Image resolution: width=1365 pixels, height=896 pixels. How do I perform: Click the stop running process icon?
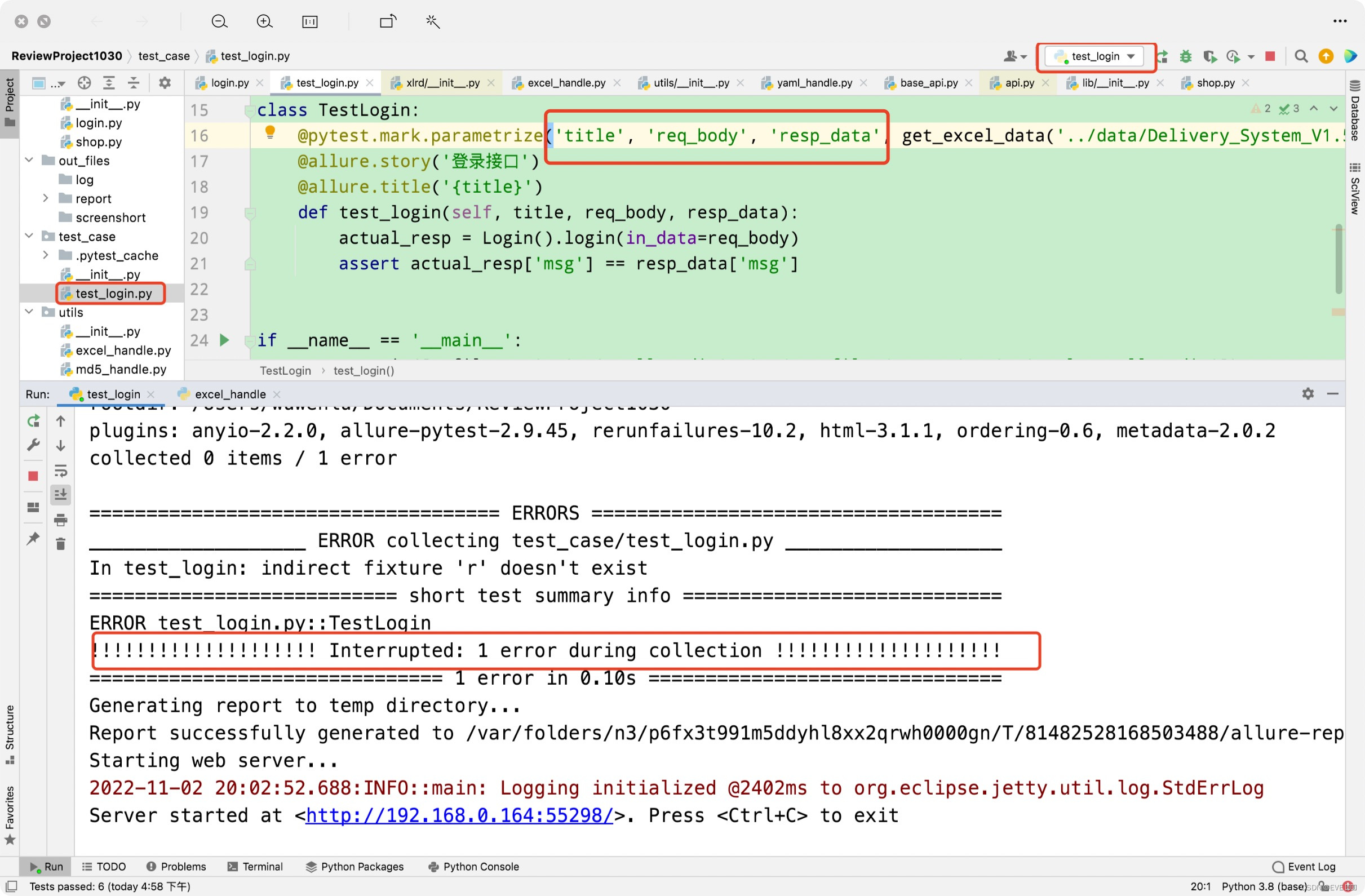[x=33, y=476]
